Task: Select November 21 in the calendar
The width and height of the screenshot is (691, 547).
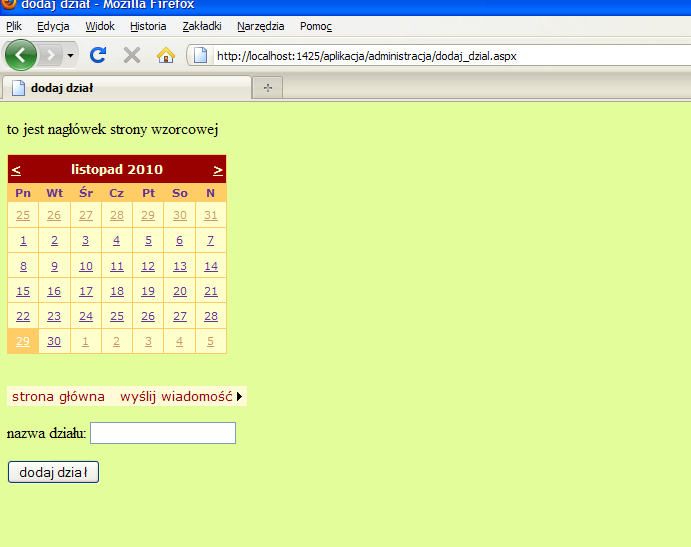Action: [211, 291]
